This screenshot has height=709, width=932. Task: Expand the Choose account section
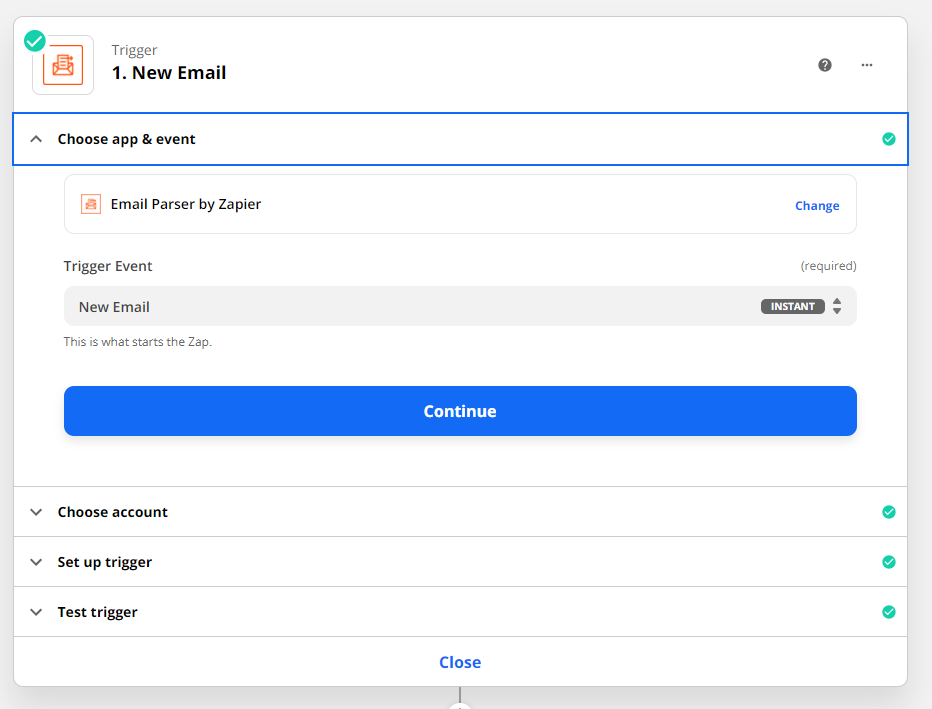(x=36, y=512)
